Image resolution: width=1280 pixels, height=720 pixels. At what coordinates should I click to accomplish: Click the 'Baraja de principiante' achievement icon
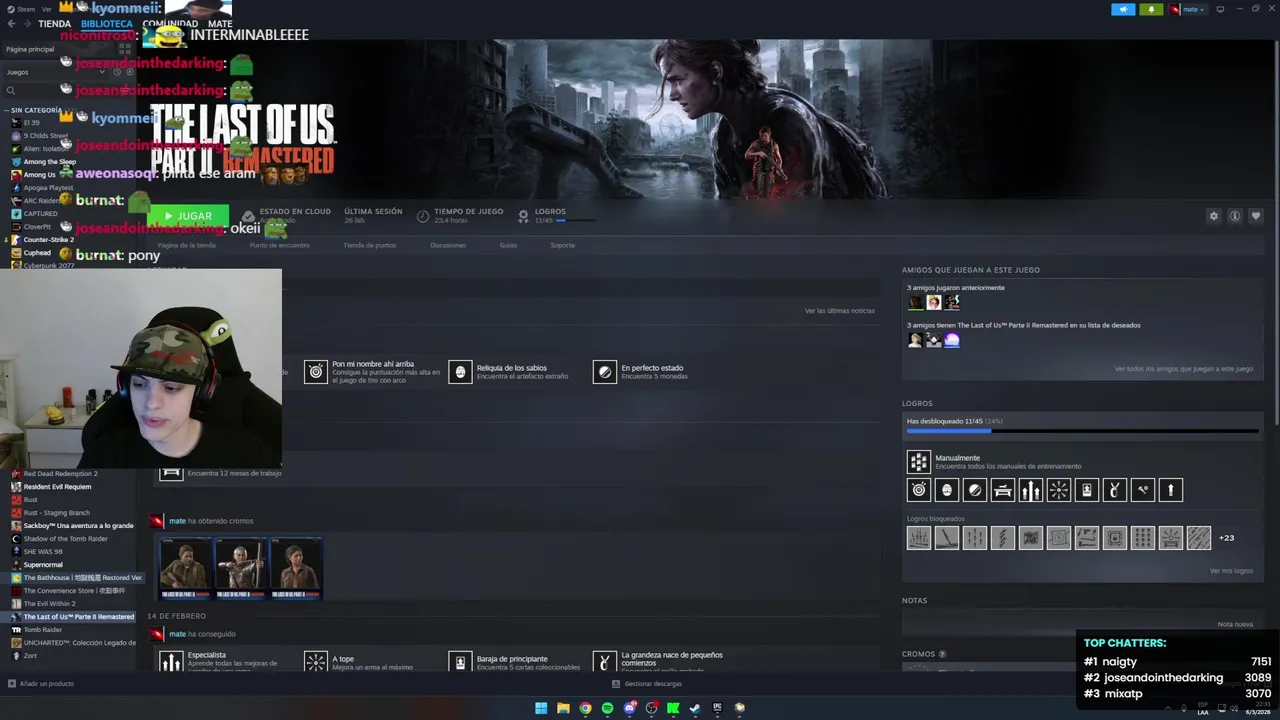point(460,662)
